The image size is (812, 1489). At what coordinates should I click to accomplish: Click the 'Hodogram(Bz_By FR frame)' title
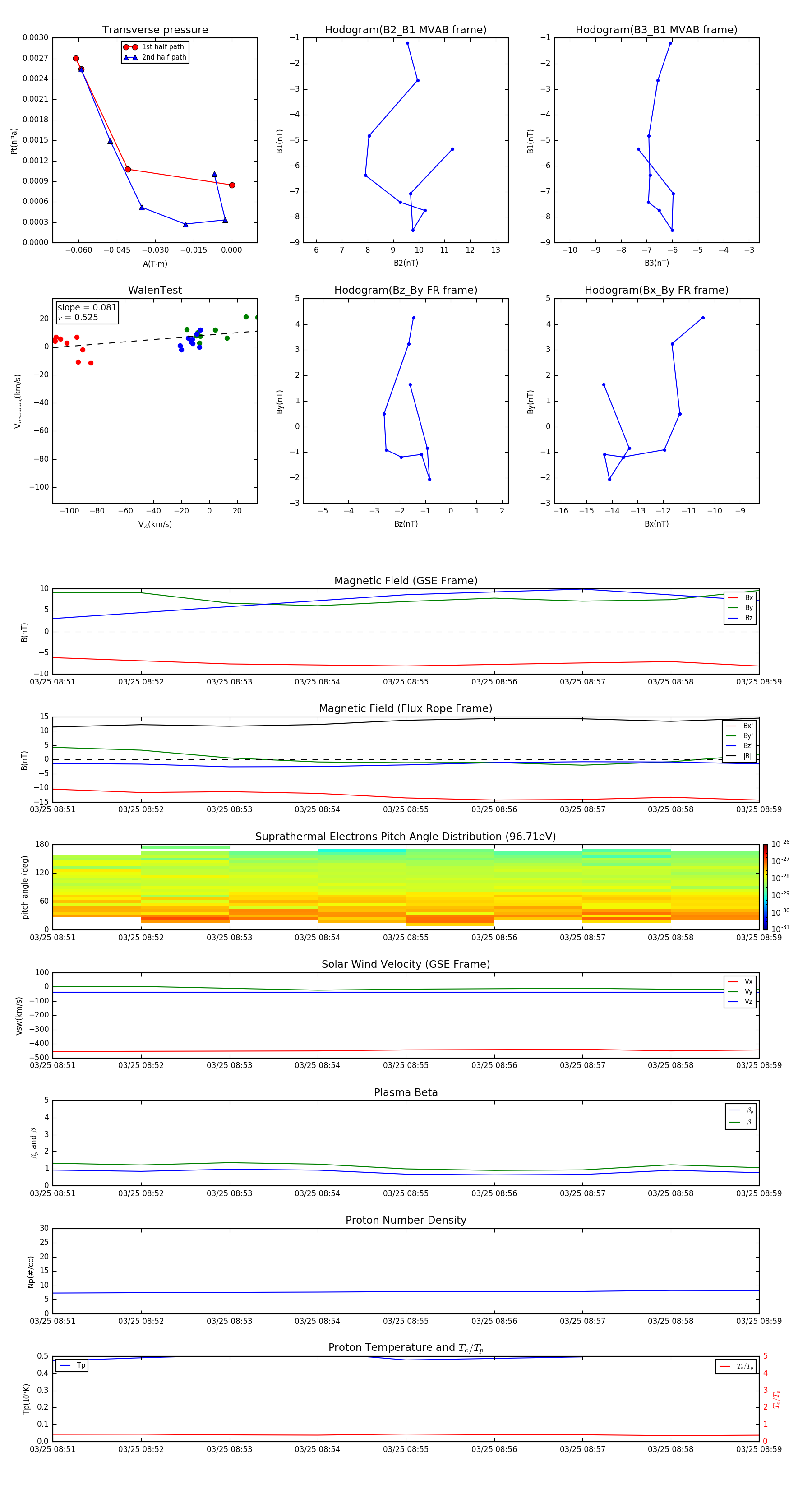click(x=406, y=290)
